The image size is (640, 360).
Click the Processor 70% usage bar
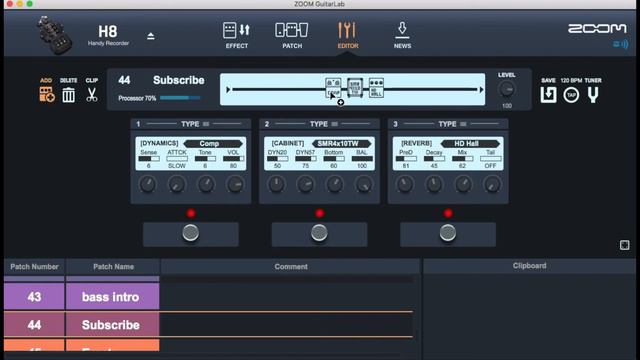[180, 98]
